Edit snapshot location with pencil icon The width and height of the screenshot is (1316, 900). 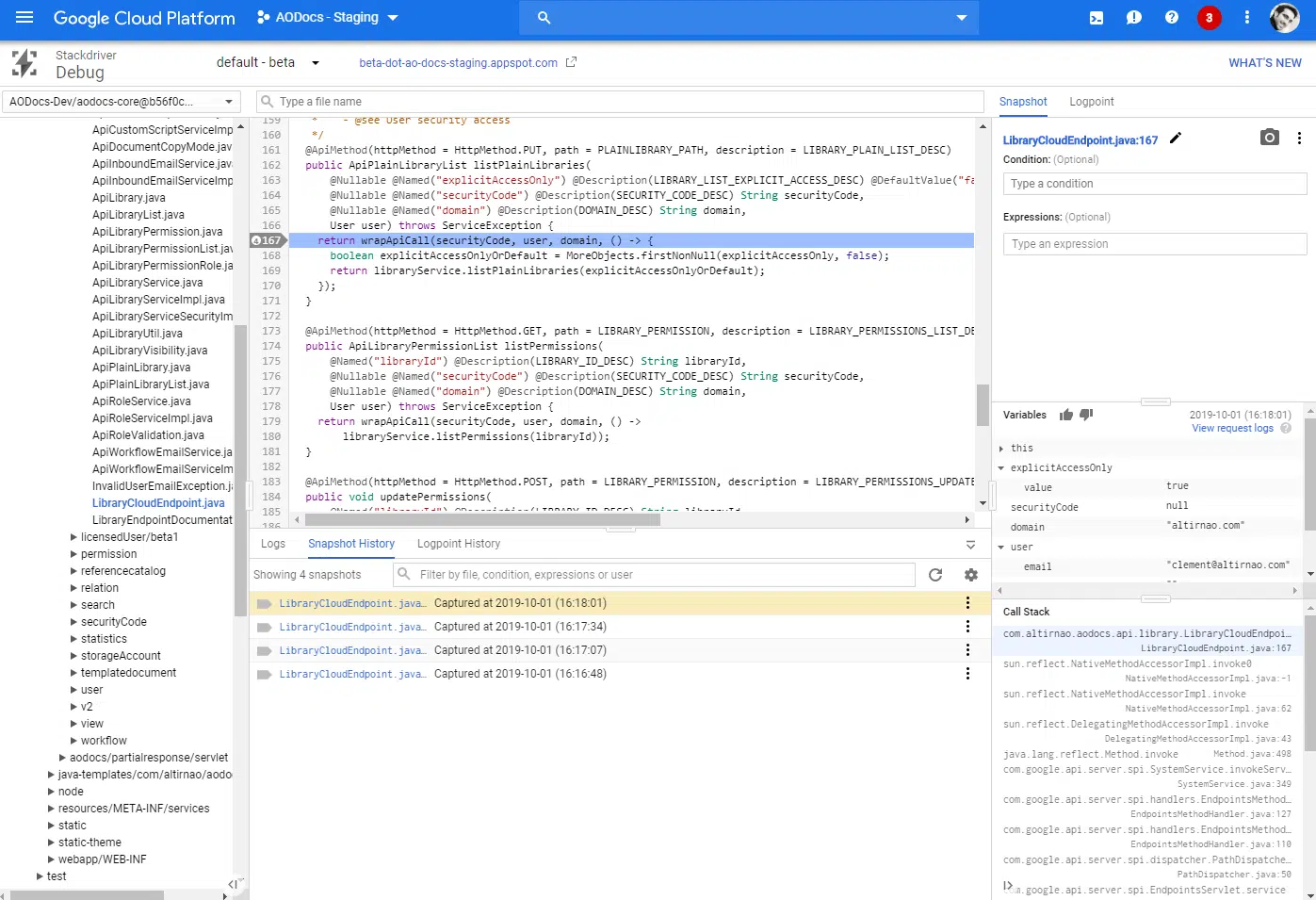click(1176, 138)
